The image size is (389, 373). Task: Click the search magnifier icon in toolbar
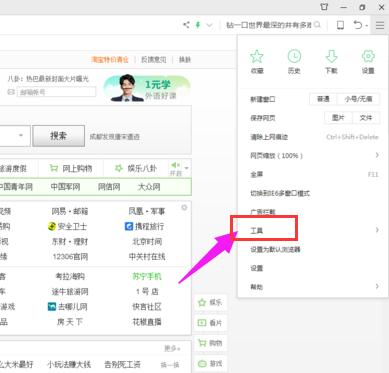pyautogui.click(x=317, y=25)
